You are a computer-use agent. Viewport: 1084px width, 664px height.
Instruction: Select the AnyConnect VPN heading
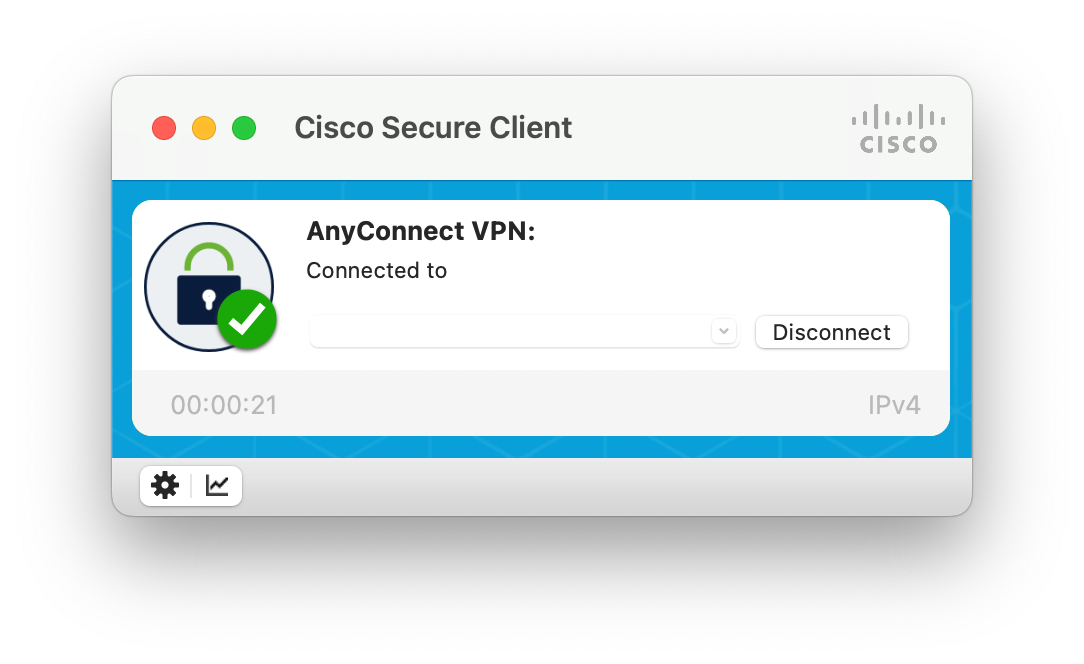(421, 231)
